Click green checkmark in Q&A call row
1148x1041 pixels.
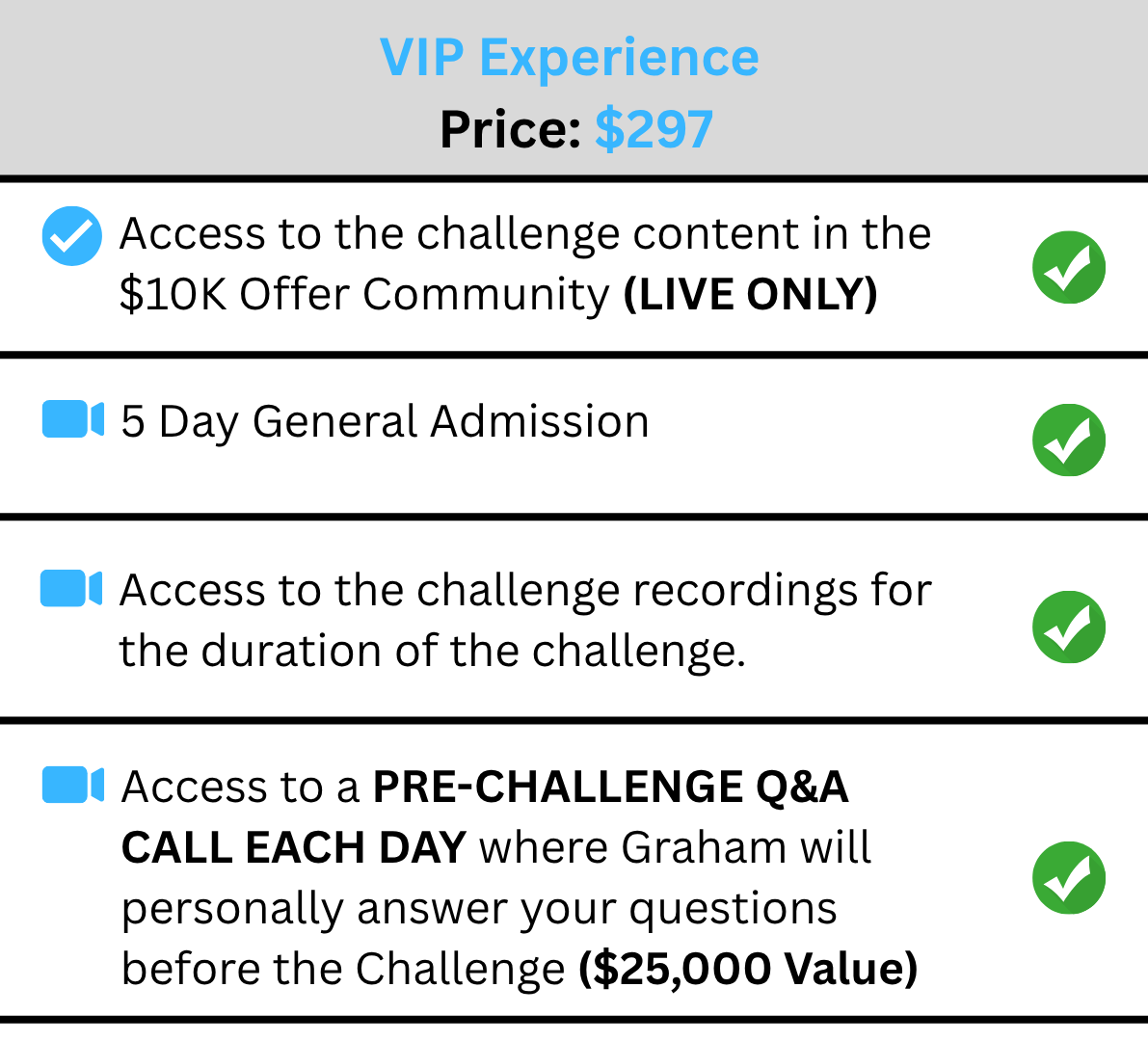click(x=1069, y=878)
